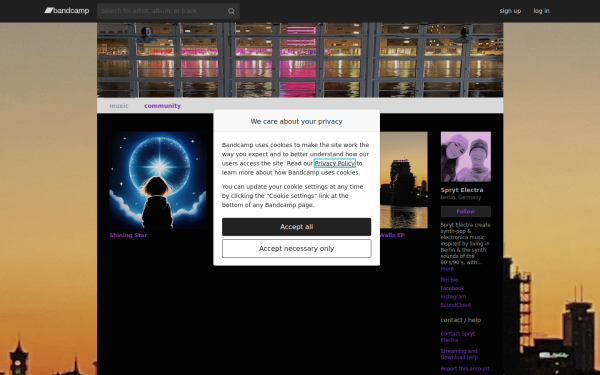Click the Spryt Electra artist name
The height and width of the screenshot is (375, 600).
click(462, 190)
